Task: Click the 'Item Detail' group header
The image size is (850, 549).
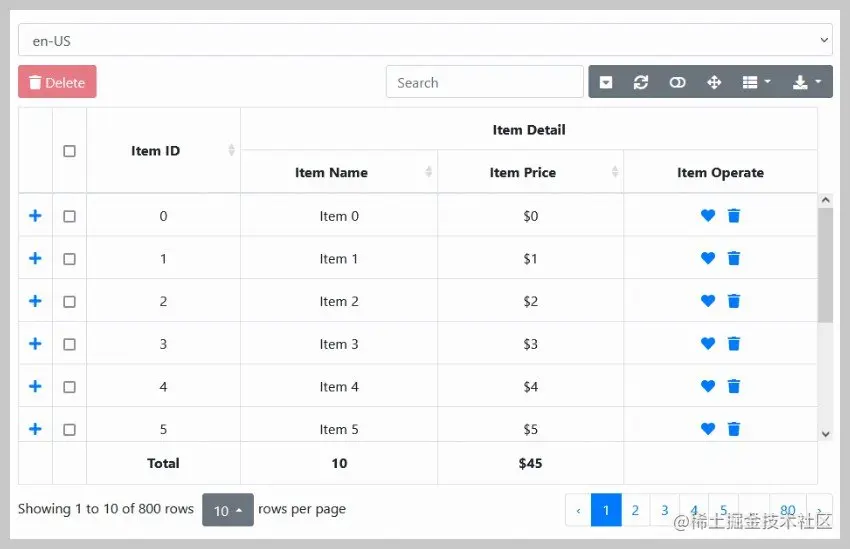Action: pyautogui.click(x=529, y=130)
